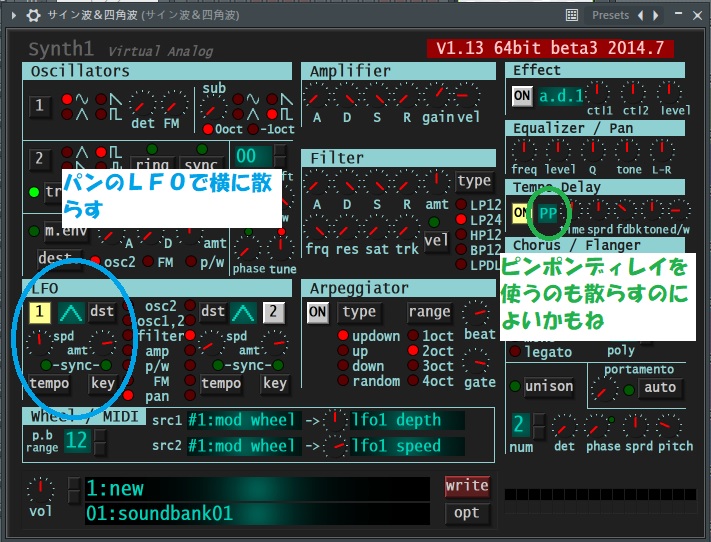Go to next preset arrow
The width and height of the screenshot is (711, 542).
coord(656,15)
